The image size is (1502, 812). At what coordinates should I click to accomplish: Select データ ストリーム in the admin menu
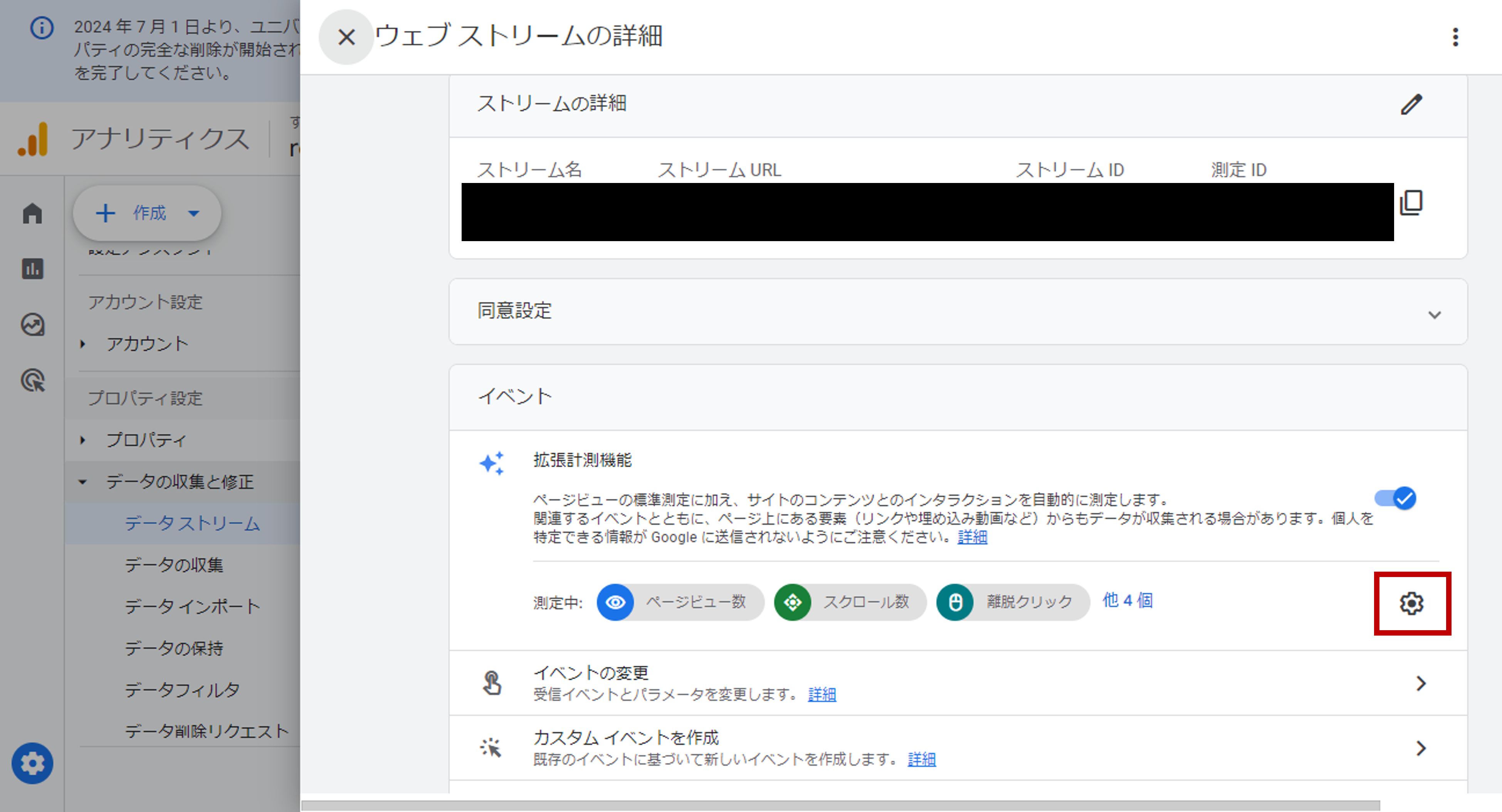[x=192, y=523]
